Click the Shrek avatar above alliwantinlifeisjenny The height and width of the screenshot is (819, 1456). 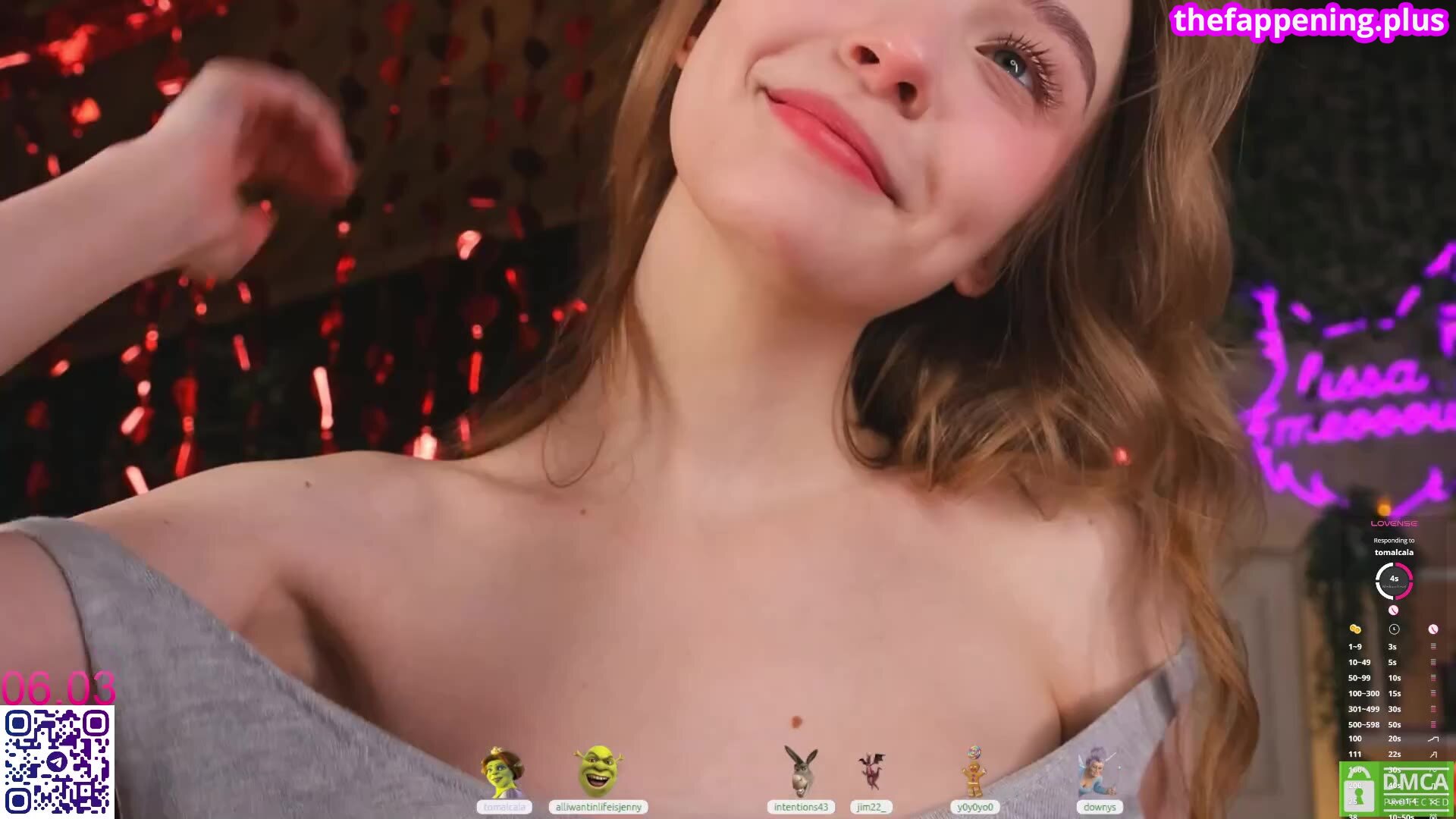598,770
